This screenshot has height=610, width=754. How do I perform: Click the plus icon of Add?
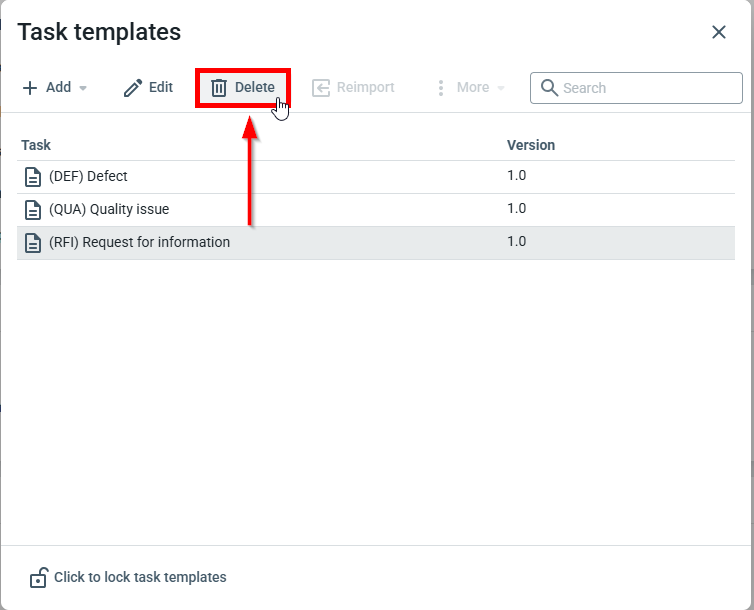pyautogui.click(x=30, y=88)
